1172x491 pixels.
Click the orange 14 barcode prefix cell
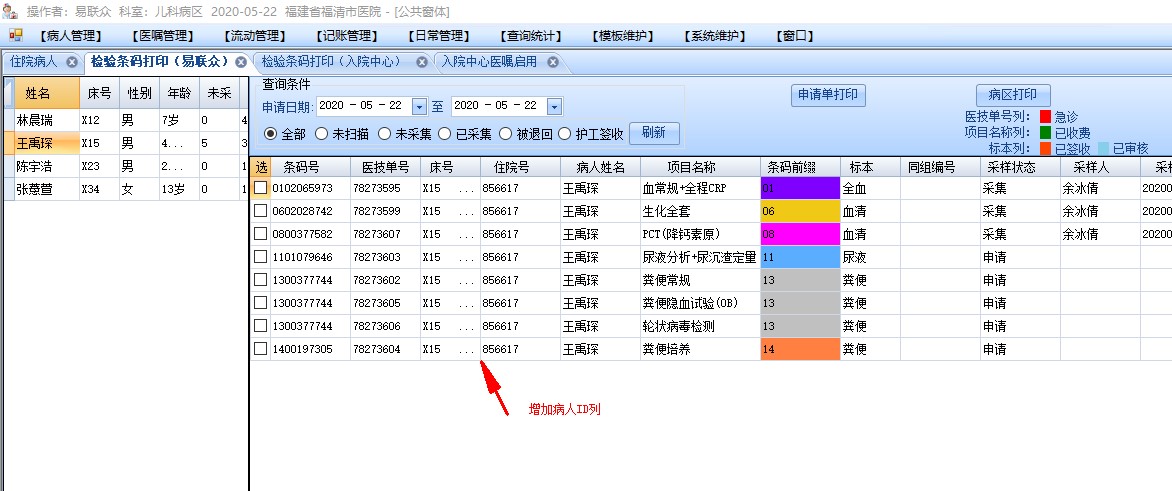click(801, 349)
